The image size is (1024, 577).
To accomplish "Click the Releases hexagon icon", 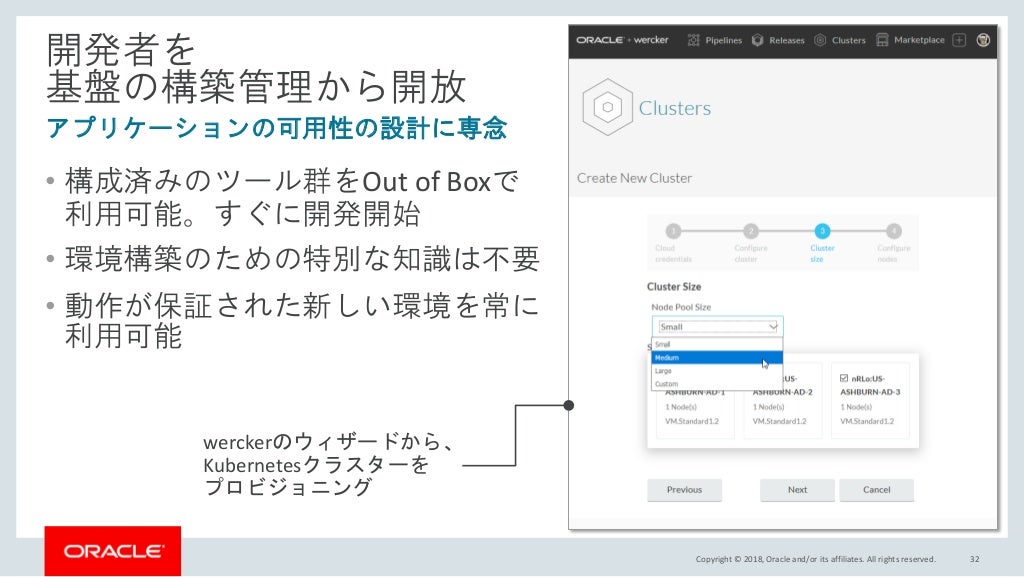I will (758, 40).
